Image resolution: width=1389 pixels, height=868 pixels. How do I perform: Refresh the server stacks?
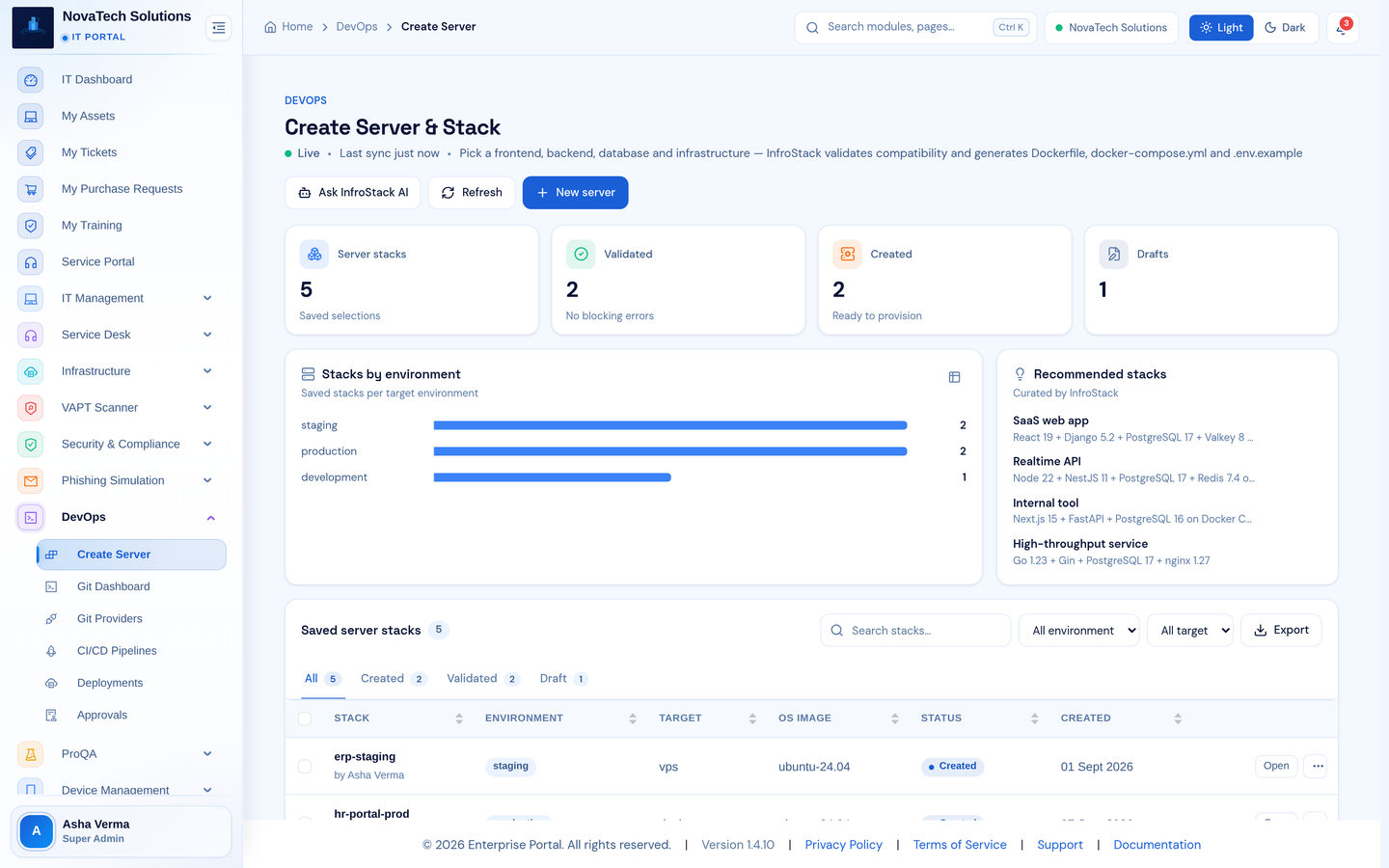472,193
